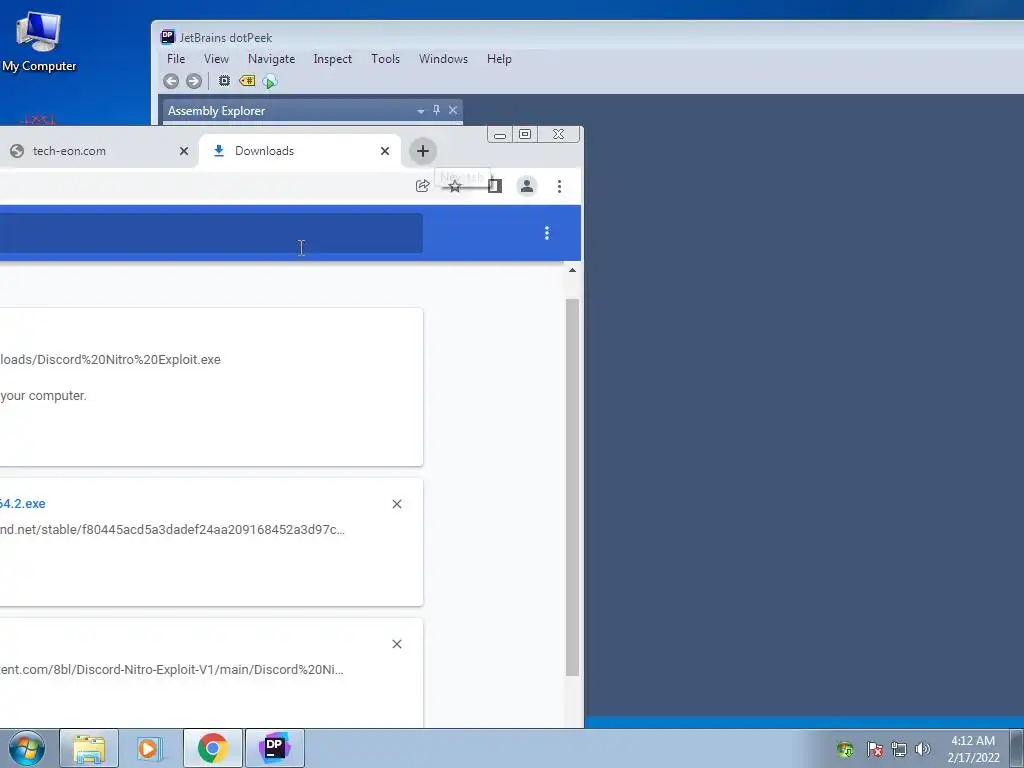Remove the Discord-Nitro-Exploit-V1 download entry
The image size is (1024, 768).
coord(396,644)
